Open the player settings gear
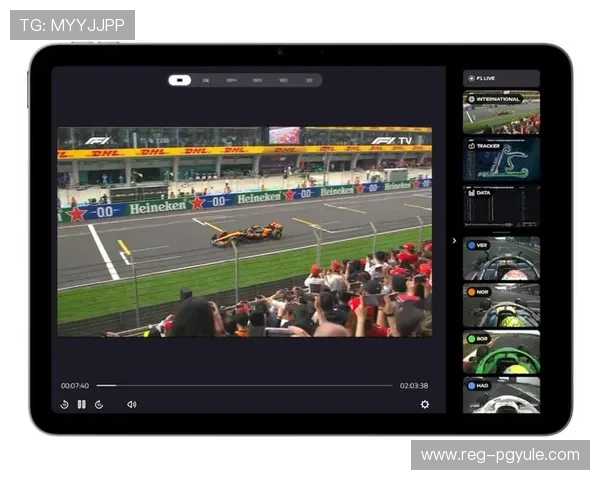Viewport: 600px width, 480px height. 425,404
